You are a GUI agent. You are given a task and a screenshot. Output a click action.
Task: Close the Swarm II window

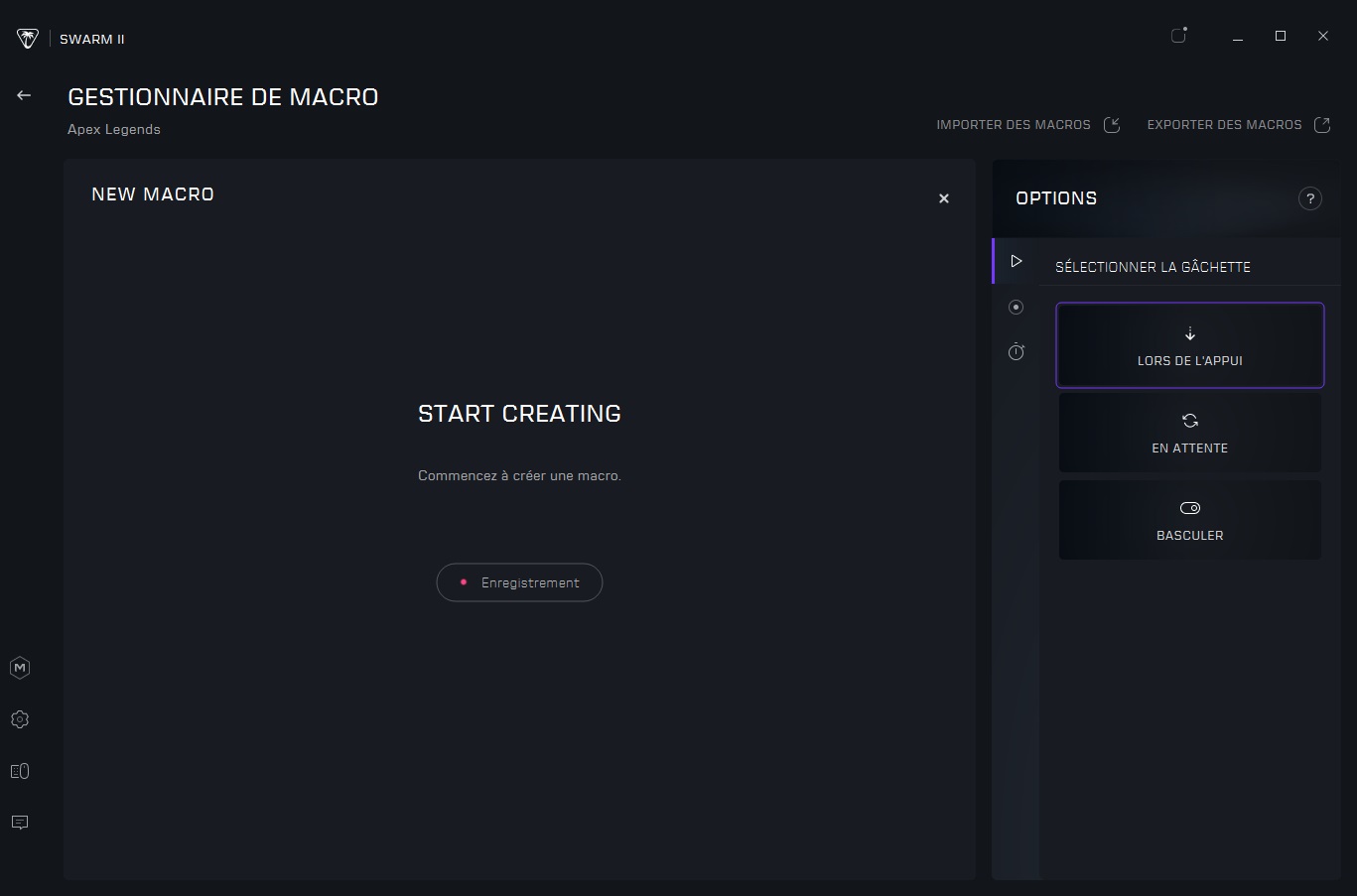coord(1323,36)
